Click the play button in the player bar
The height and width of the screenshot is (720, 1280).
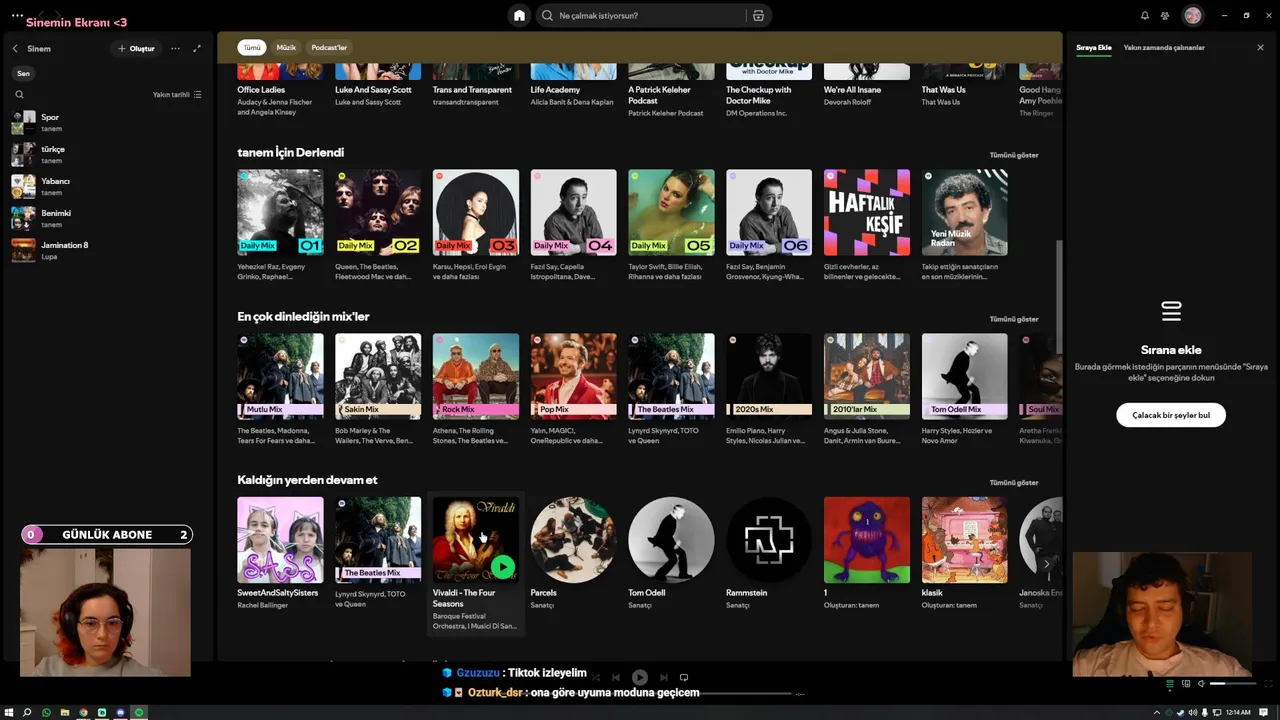(x=640, y=677)
